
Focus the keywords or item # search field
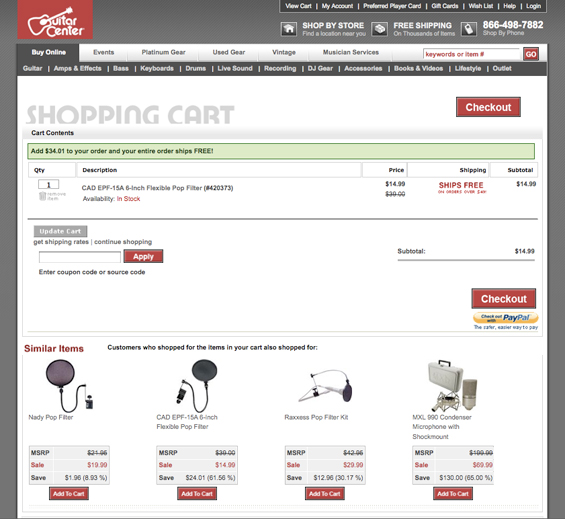(x=471, y=54)
